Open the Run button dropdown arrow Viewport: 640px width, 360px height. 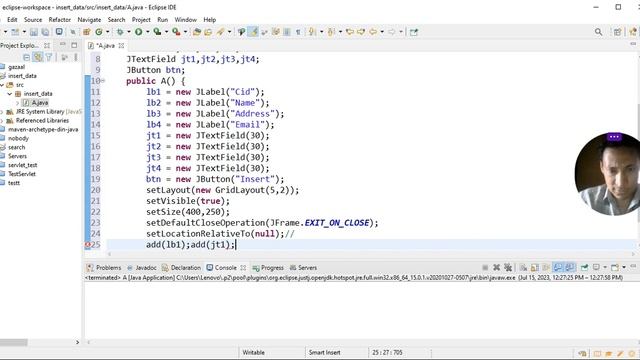[x=147, y=32]
